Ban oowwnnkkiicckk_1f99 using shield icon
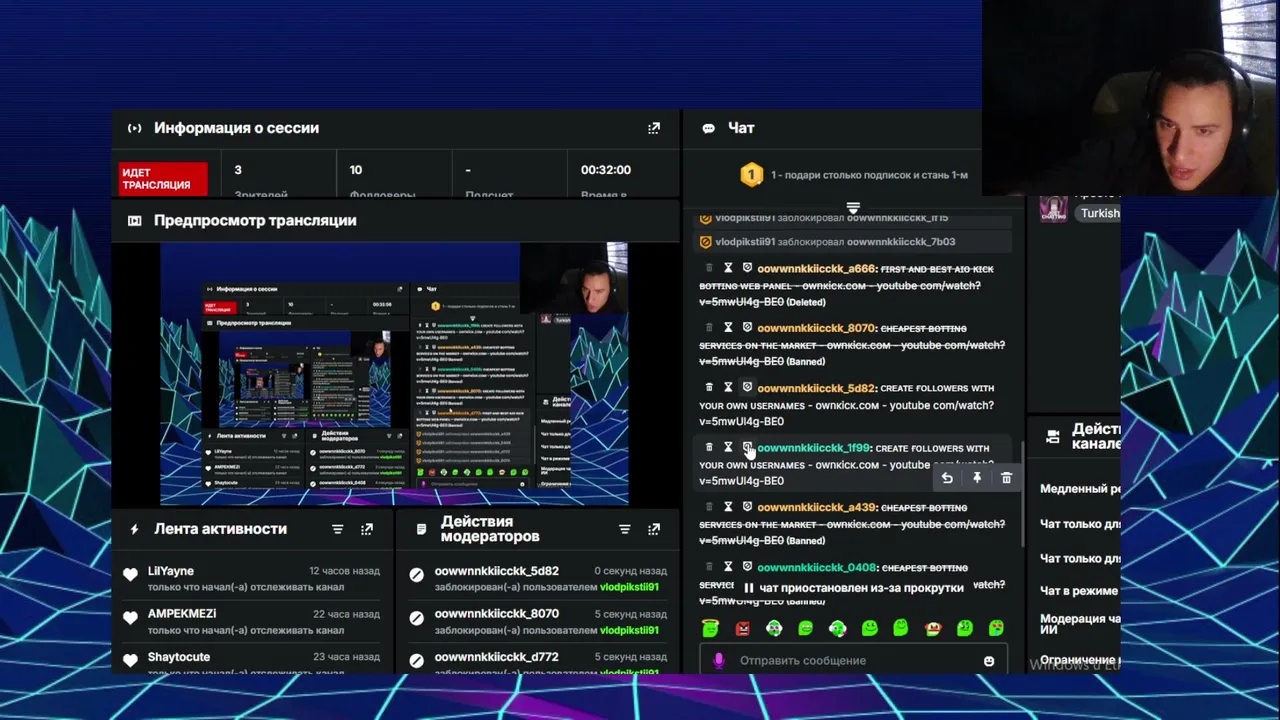Viewport: 1280px width, 720px height. [x=747, y=448]
